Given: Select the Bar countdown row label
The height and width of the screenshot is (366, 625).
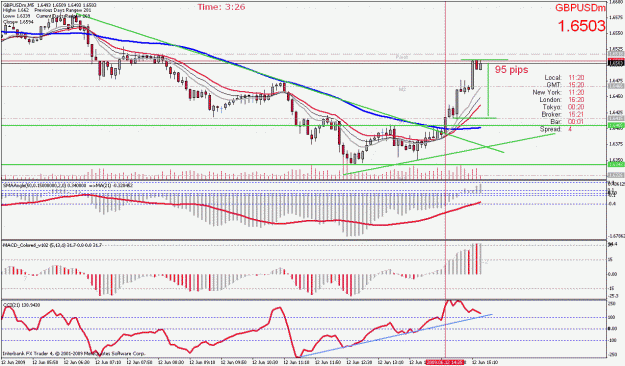Looking at the screenshot, I should click(x=556, y=122).
